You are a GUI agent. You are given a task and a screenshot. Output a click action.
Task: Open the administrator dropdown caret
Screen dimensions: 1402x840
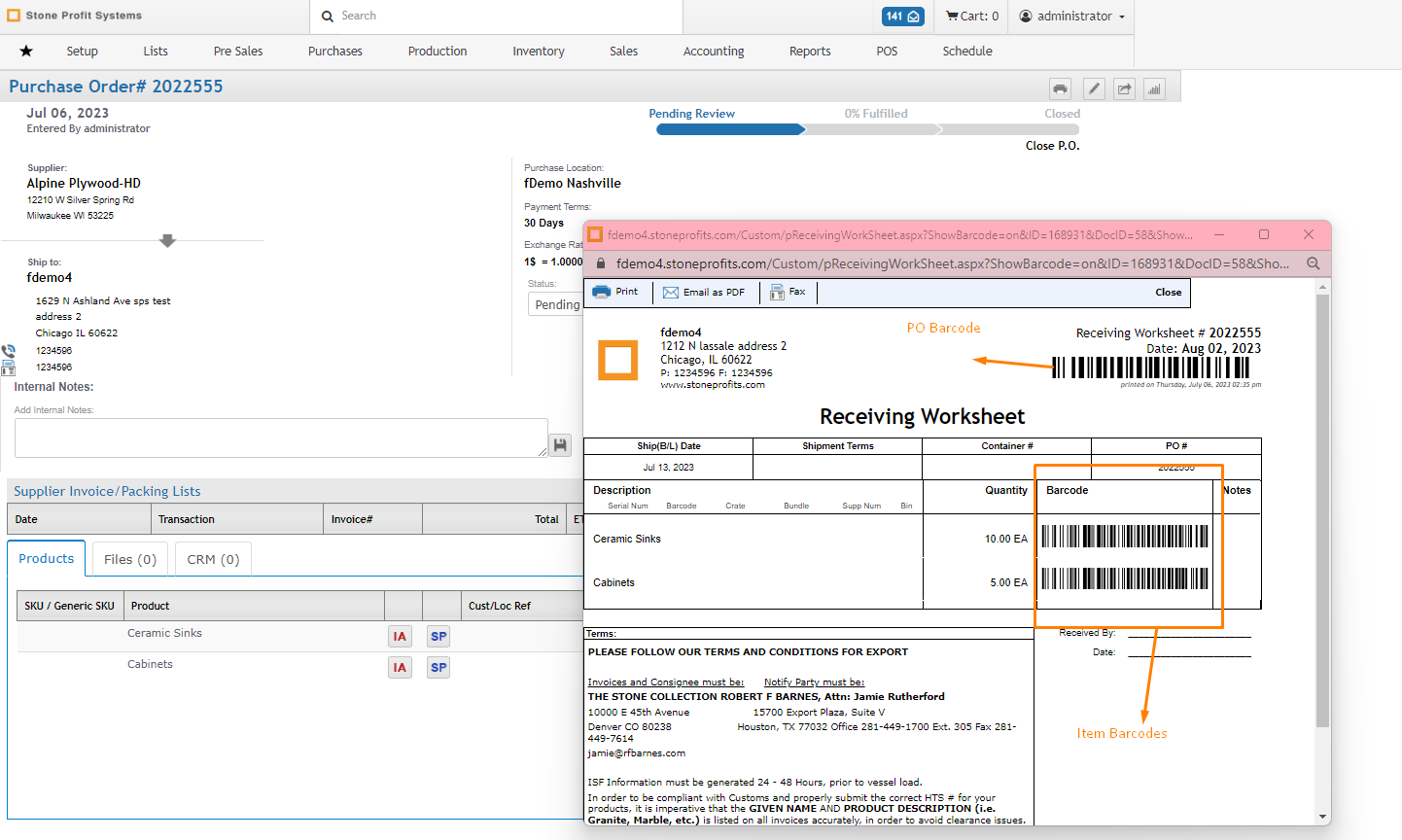[1122, 17]
